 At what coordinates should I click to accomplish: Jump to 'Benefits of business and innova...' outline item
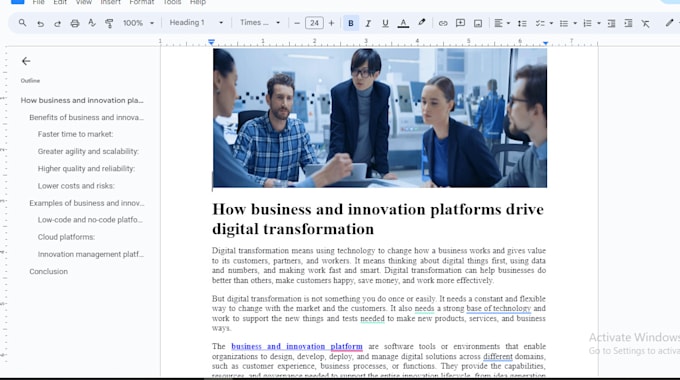86,117
